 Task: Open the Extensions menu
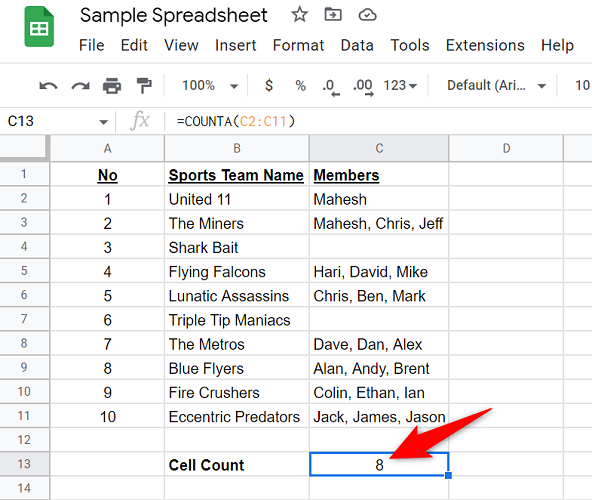[485, 45]
